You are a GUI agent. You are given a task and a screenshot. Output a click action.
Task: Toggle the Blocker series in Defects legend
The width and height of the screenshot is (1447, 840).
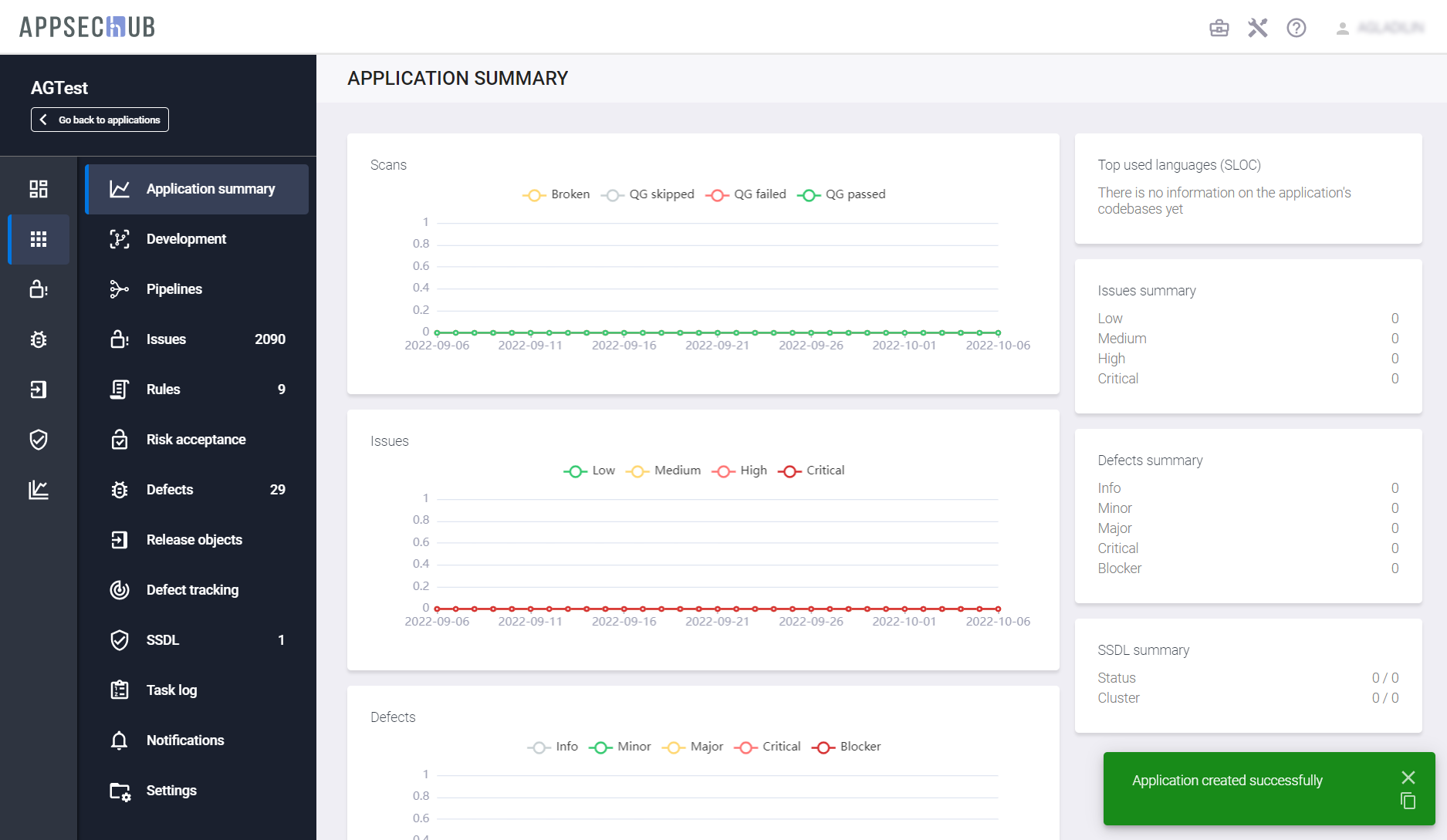[x=846, y=747]
